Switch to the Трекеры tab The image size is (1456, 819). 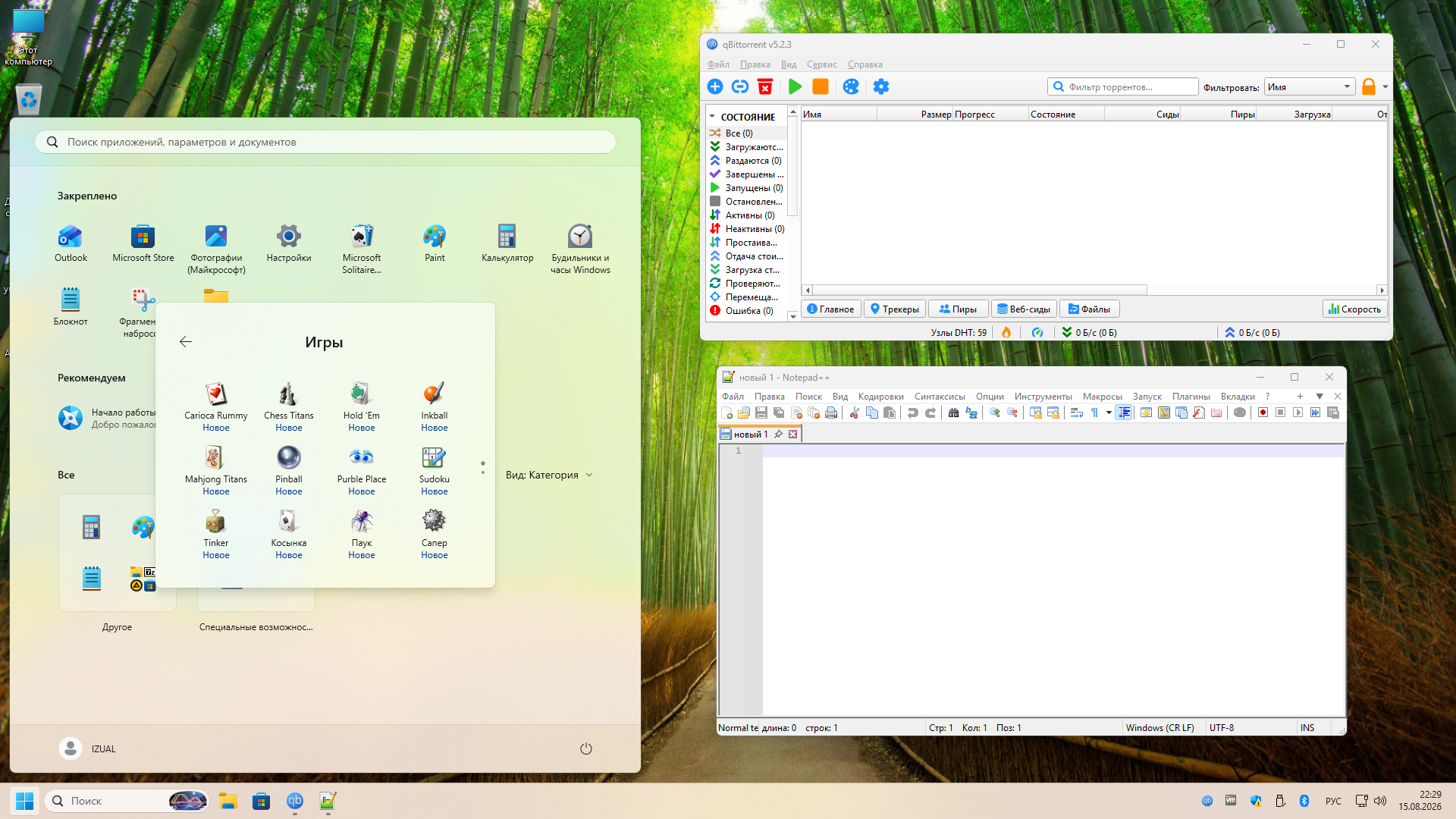[x=894, y=309]
